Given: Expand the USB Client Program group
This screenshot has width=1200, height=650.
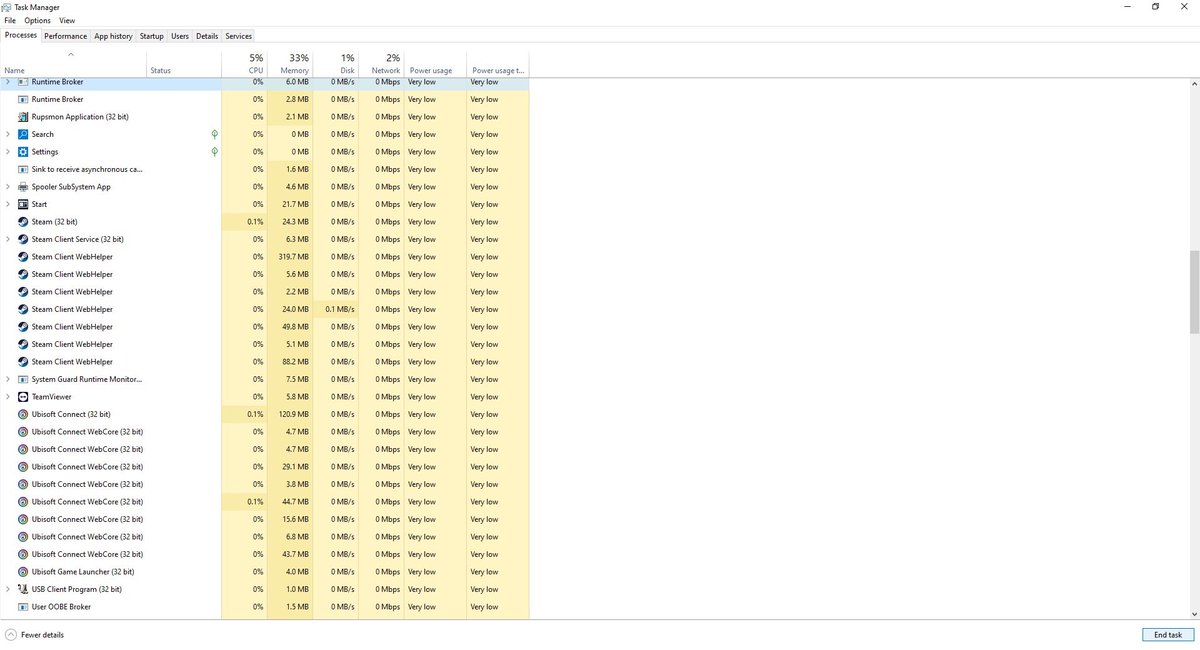Looking at the screenshot, I should coord(8,589).
